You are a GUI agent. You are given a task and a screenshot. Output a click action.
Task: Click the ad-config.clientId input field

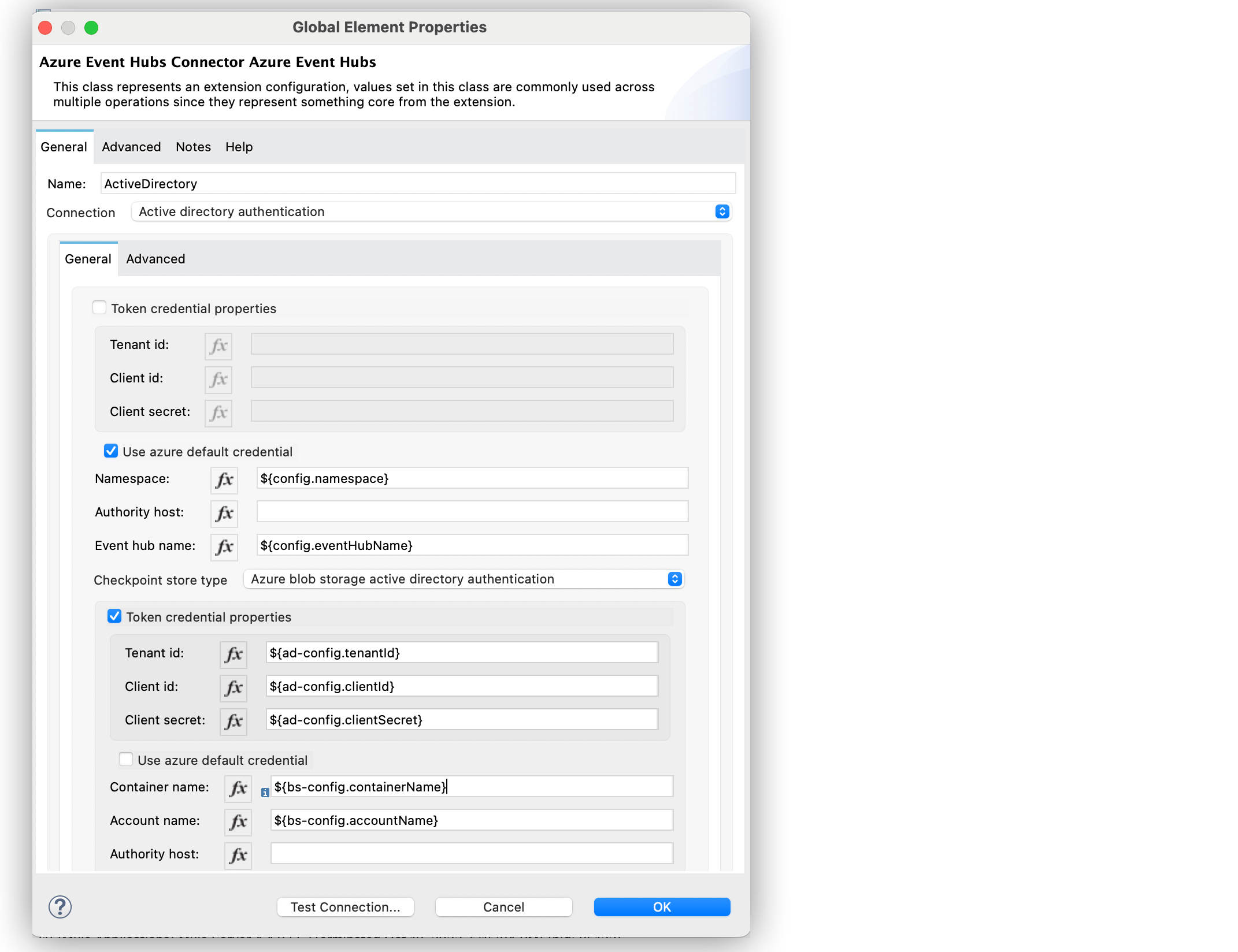[x=462, y=686]
